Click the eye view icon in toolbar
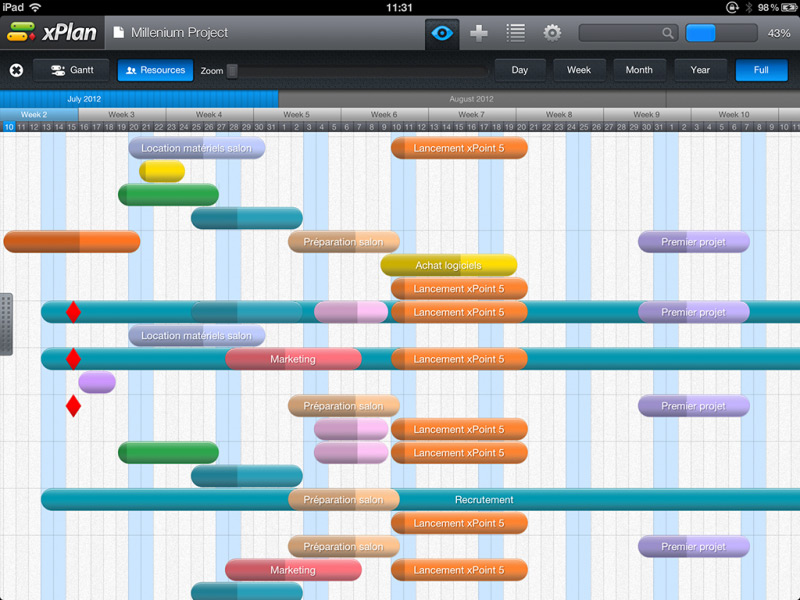800x600 pixels. [442, 33]
